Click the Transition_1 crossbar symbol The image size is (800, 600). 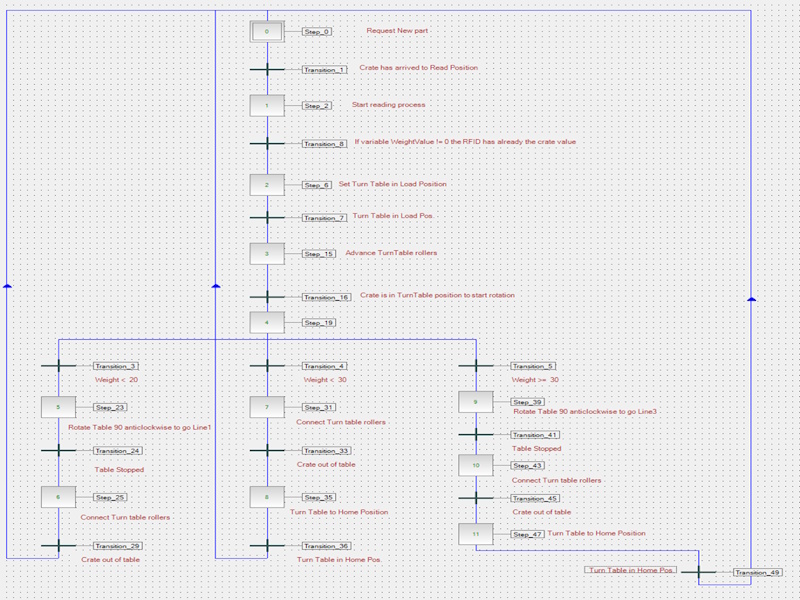click(267, 69)
